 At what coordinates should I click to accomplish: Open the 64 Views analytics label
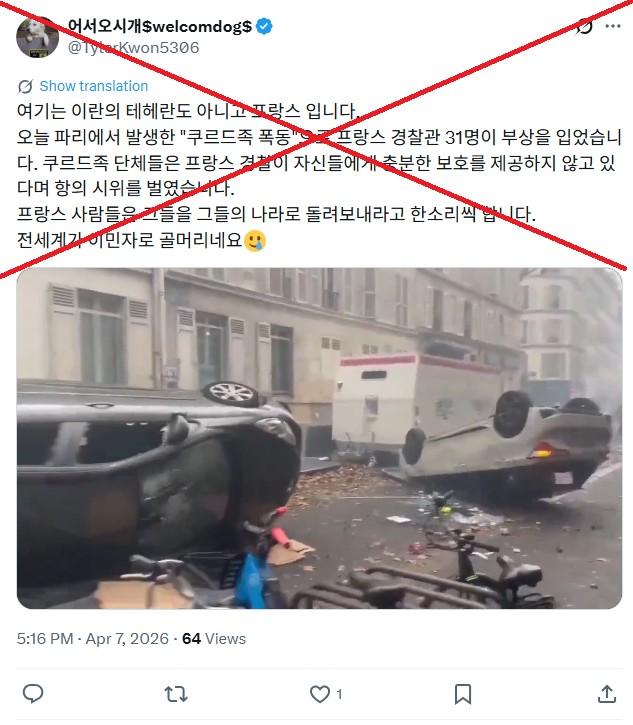214,639
